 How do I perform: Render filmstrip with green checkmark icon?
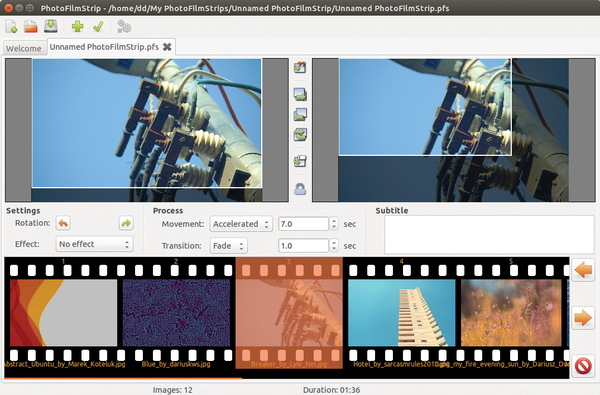[x=98, y=26]
